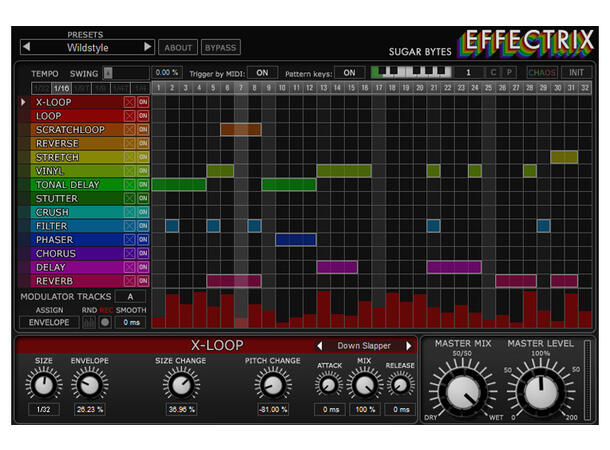Click the X icon on the REVERB track
Image resolution: width=610 pixels, height=450 pixels.
point(129,281)
